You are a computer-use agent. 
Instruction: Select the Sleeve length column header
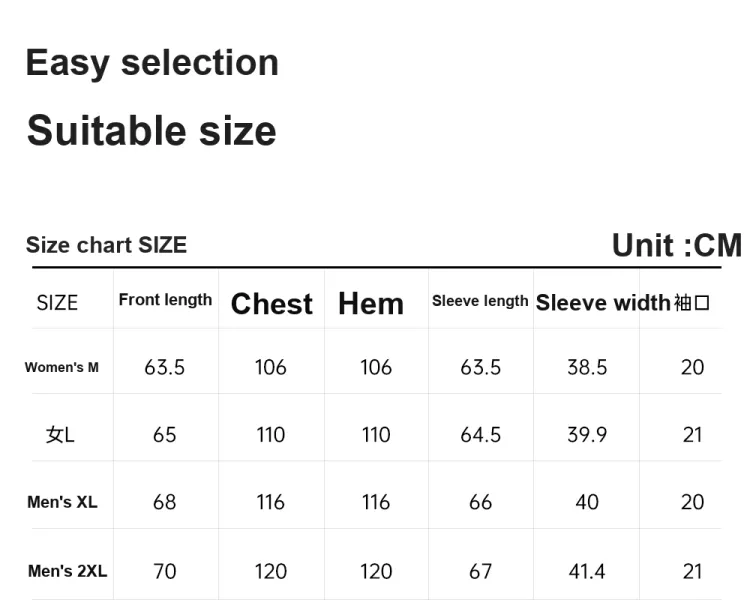pyautogui.click(x=480, y=301)
